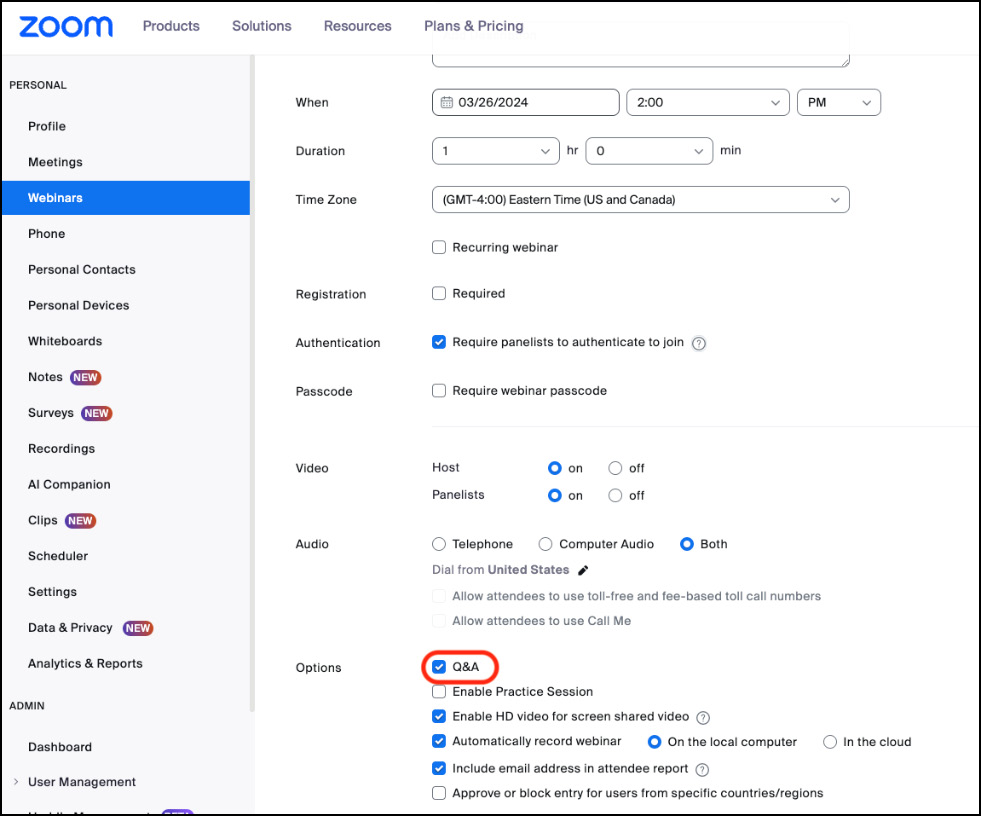This screenshot has height=816, width=981.
Task: Open the Resources menu
Action: pyautogui.click(x=357, y=26)
